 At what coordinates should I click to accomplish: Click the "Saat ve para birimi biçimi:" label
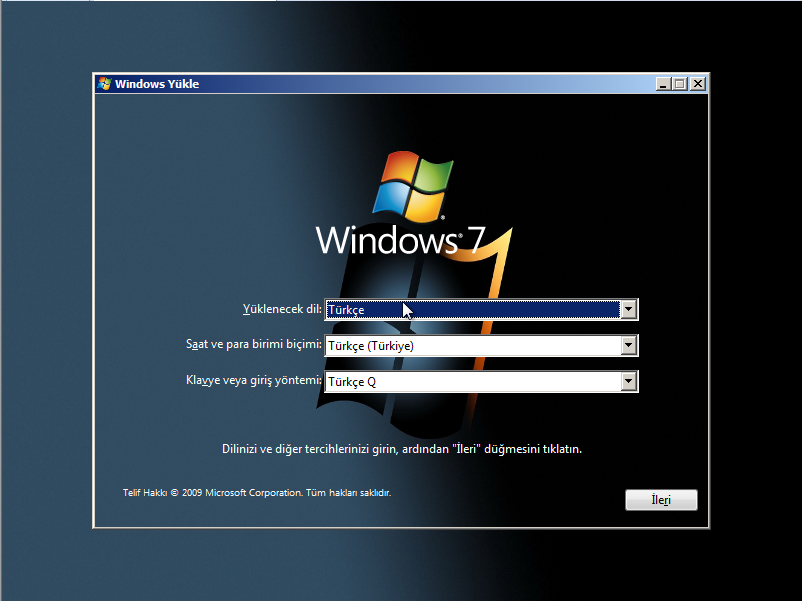coord(254,345)
